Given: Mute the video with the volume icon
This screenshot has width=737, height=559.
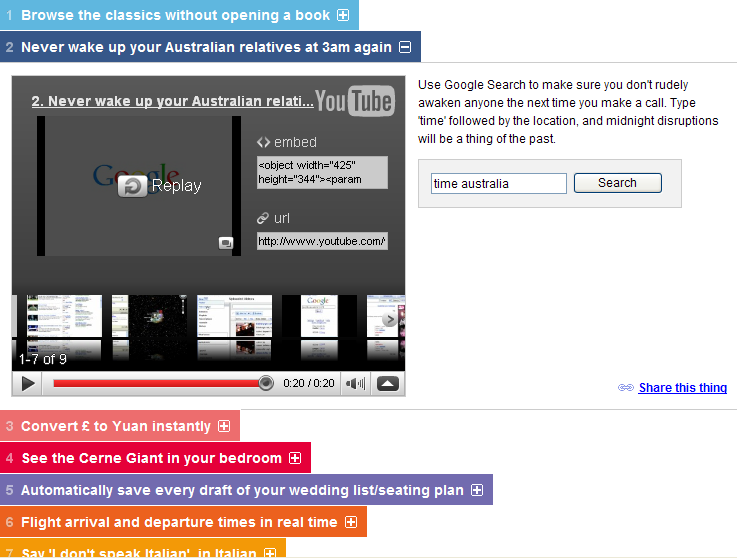Looking at the screenshot, I should coord(355,383).
